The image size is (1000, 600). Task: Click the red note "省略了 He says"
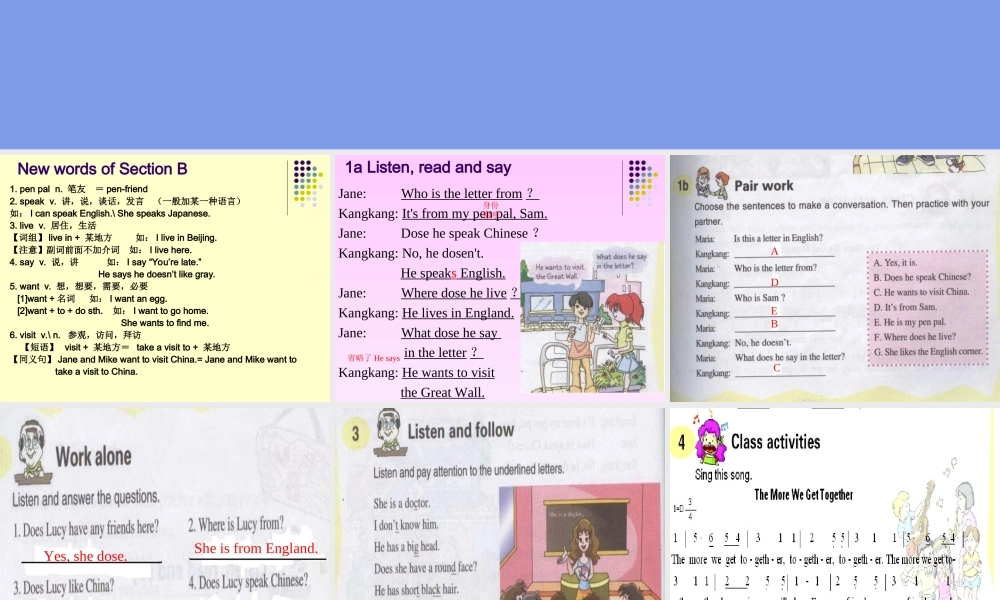tap(374, 358)
